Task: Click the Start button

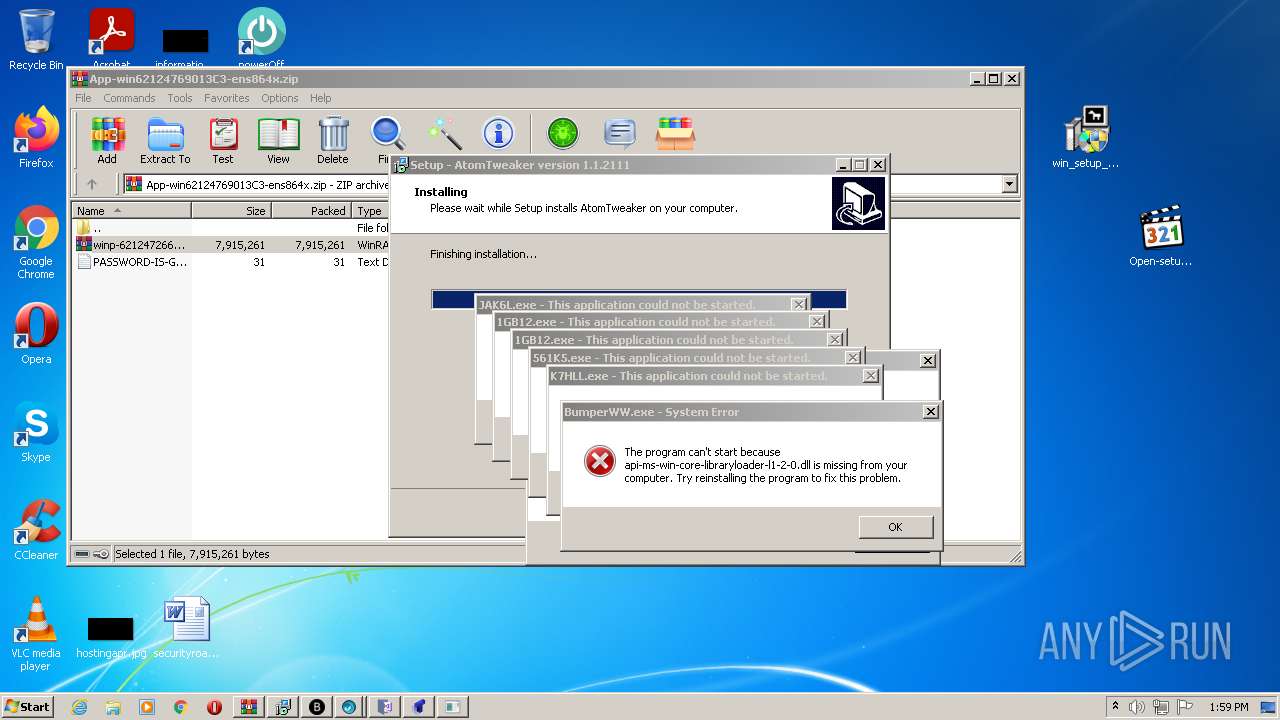Action: pos(27,706)
